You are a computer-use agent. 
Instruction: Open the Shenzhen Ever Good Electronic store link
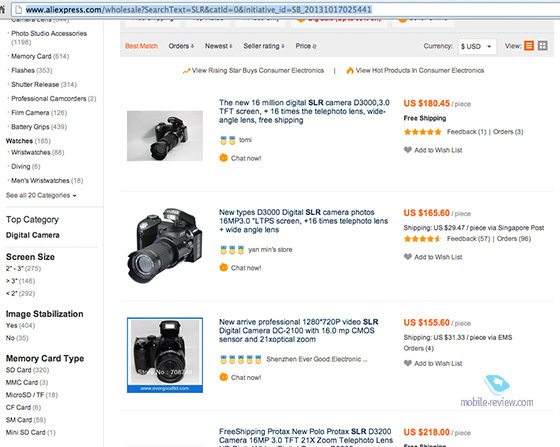317,359
